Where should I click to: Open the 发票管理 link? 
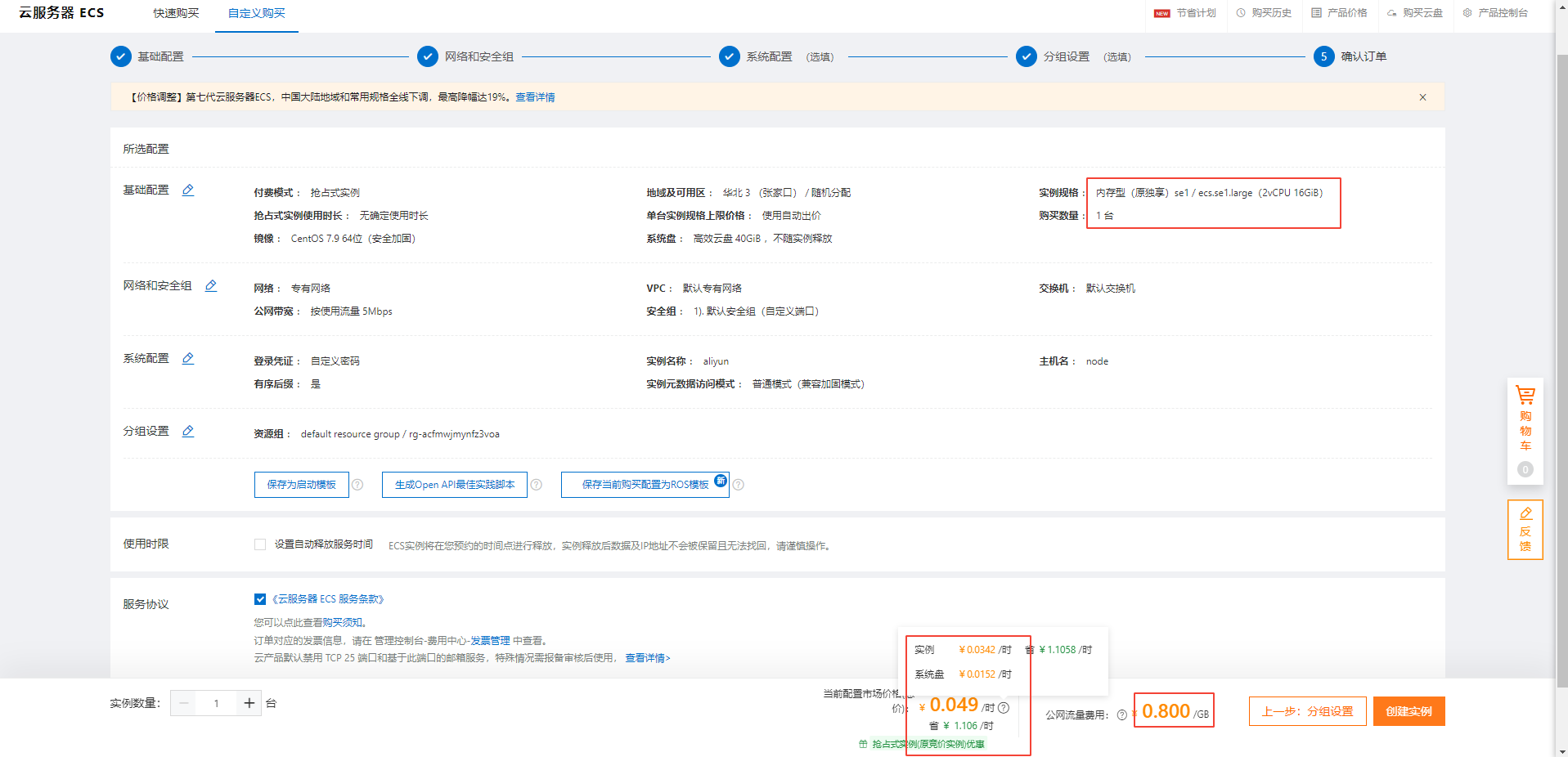coord(490,641)
